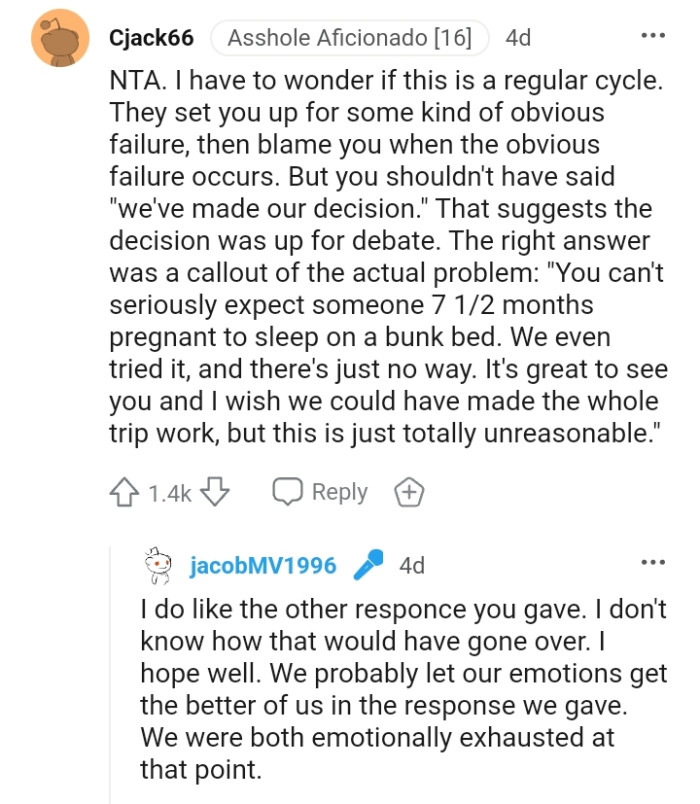Open Cjack66's profile
700x804 pixels.
[x=152, y=38]
